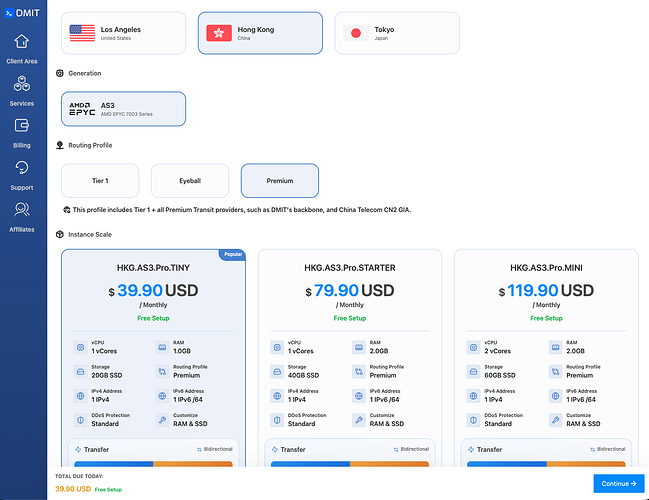Click vCPU icon in HKG.AS3.Pro.TINY card

click(x=80, y=347)
